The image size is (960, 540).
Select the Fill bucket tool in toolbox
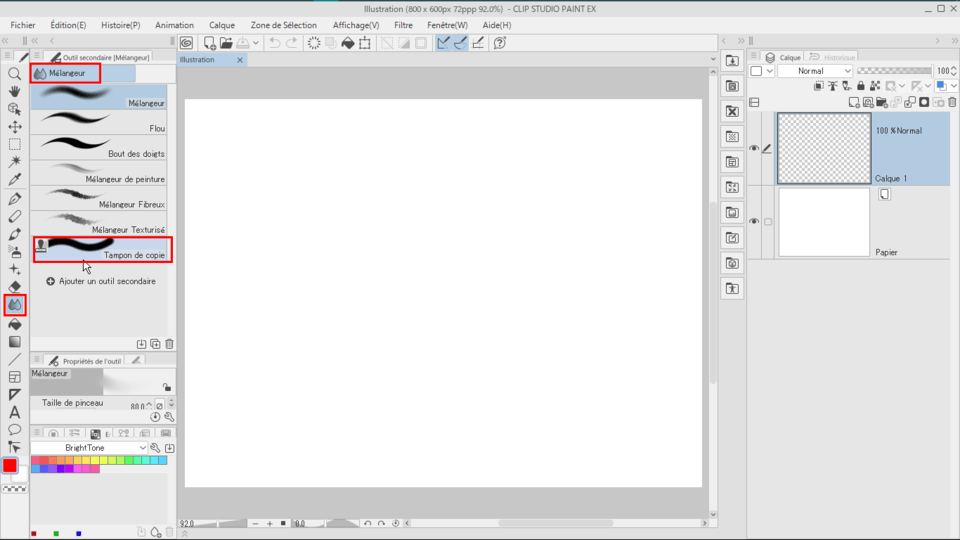click(x=14, y=324)
